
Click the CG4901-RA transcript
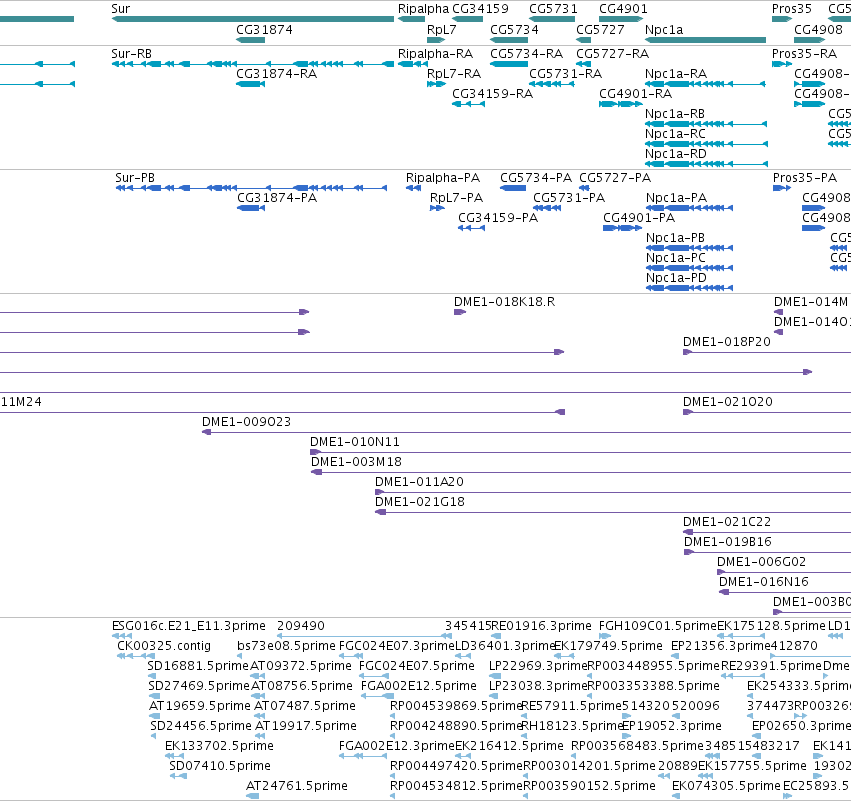tap(621, 104)
